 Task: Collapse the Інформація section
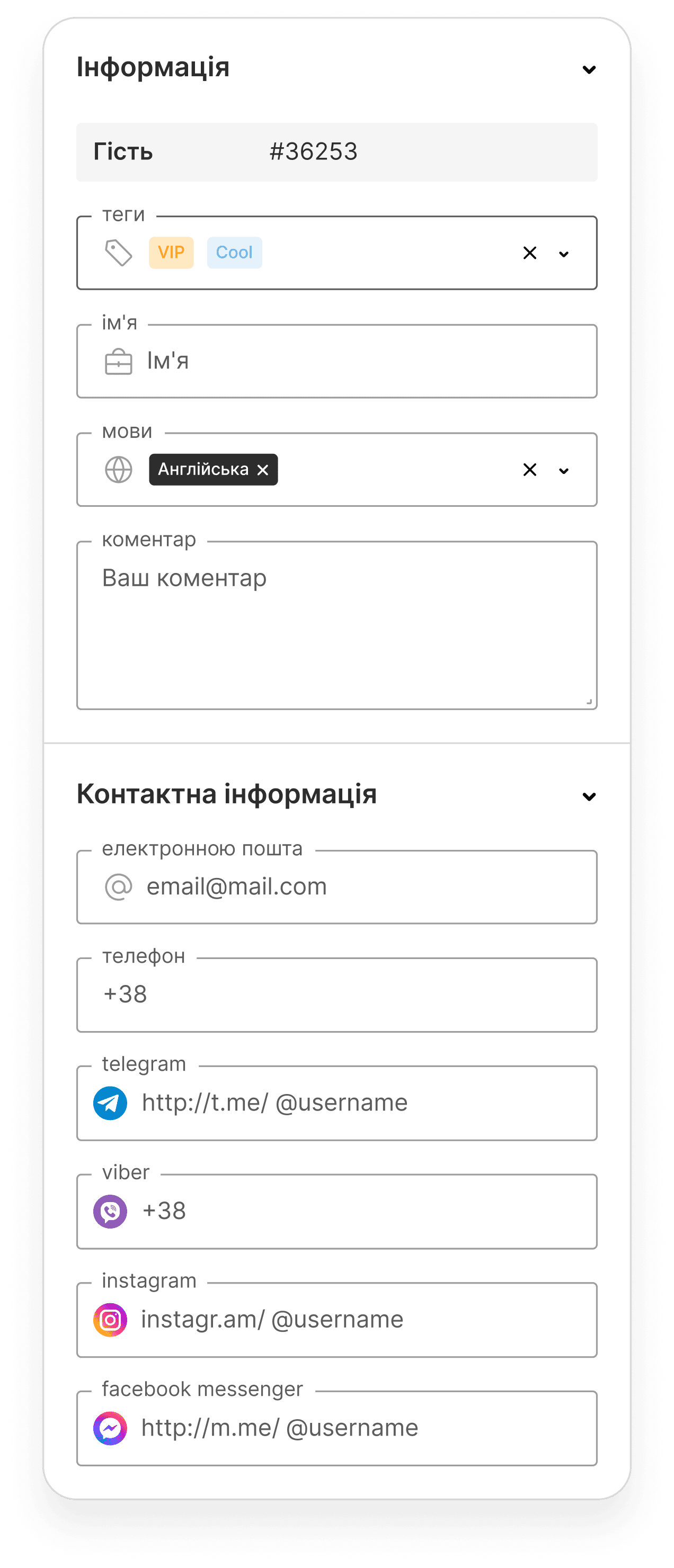(x=589, y=69)
